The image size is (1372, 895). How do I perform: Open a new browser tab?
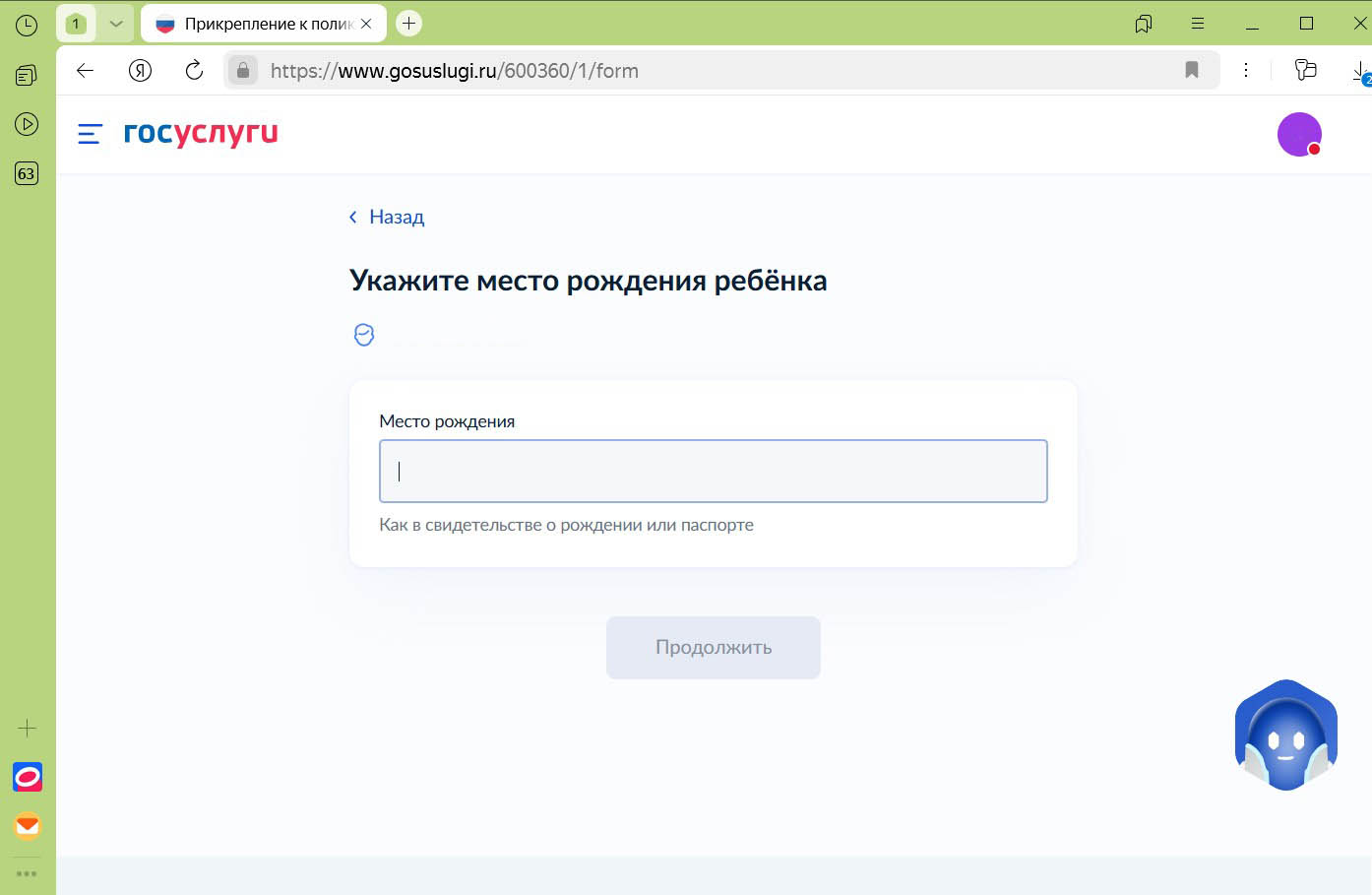[x=408, y=22]
